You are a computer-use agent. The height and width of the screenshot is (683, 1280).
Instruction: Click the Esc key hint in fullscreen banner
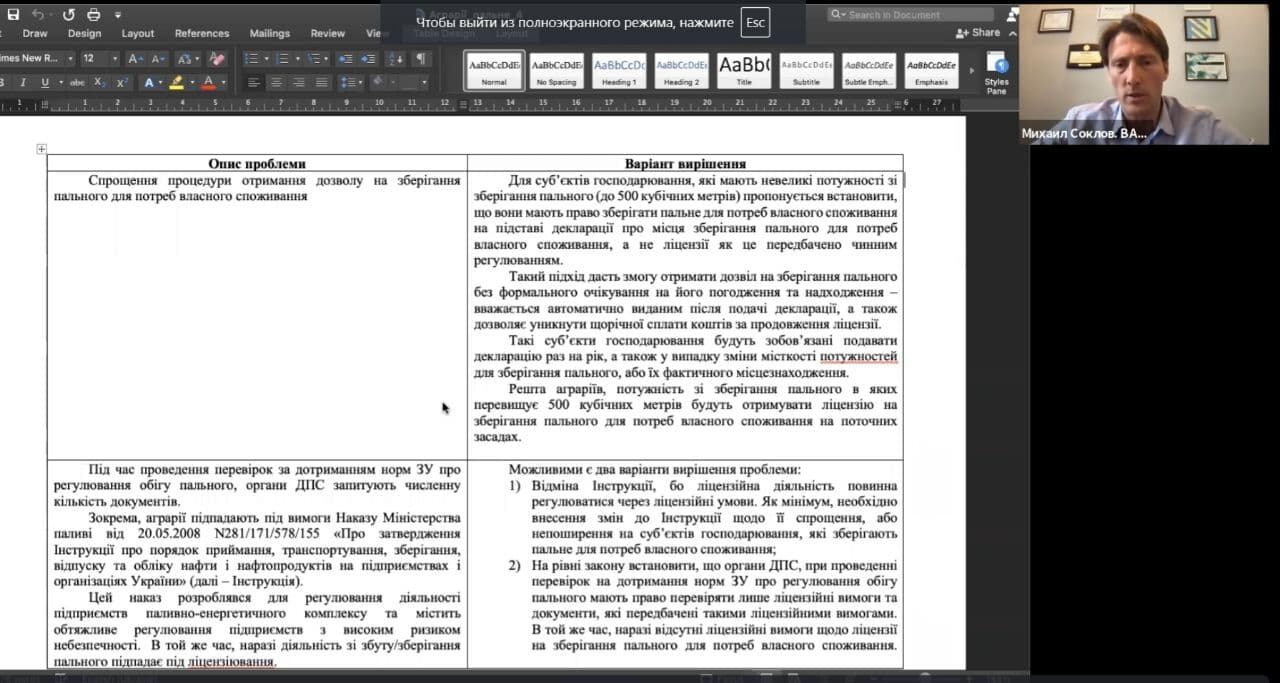point(755,22)
